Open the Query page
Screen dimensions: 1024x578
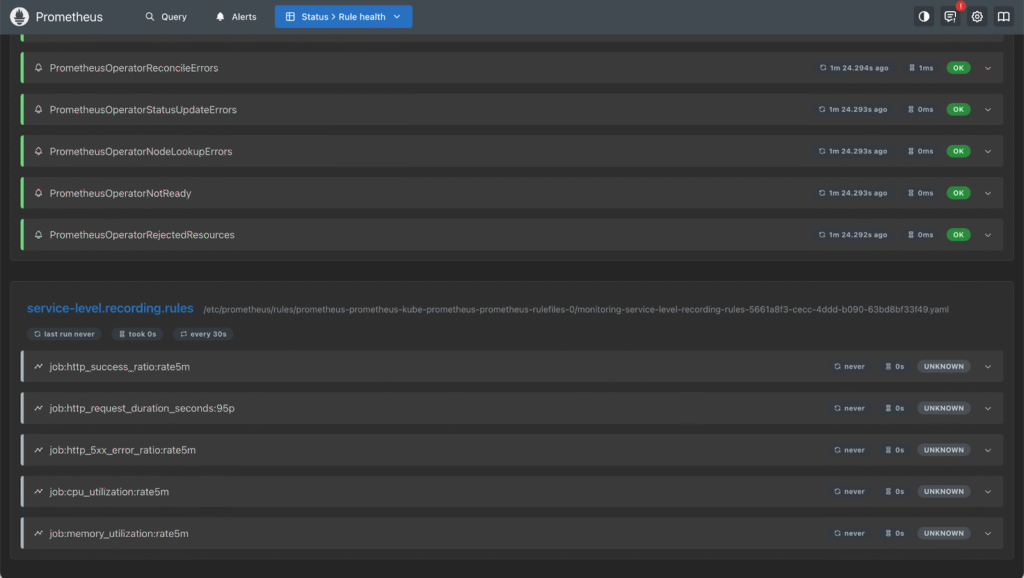pos(166,16)
